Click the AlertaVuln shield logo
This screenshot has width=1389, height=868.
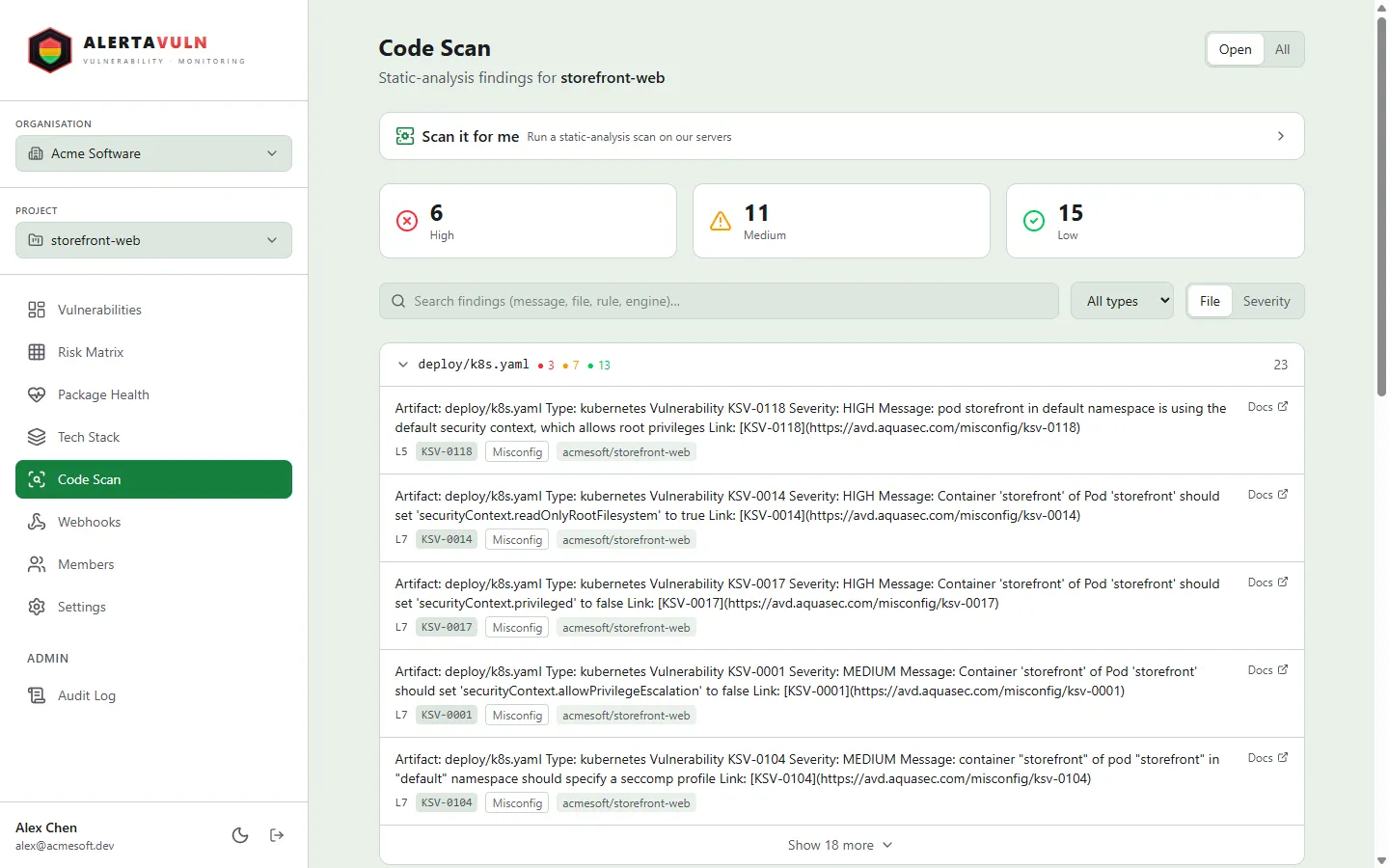pos(50,50)
